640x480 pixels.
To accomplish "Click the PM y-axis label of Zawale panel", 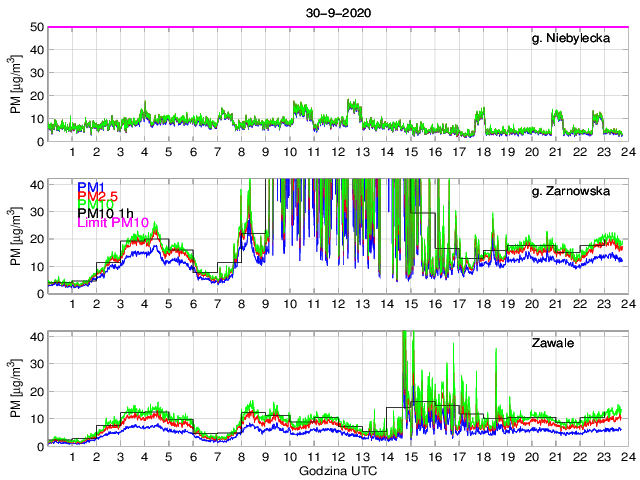I will coord(15,389).
